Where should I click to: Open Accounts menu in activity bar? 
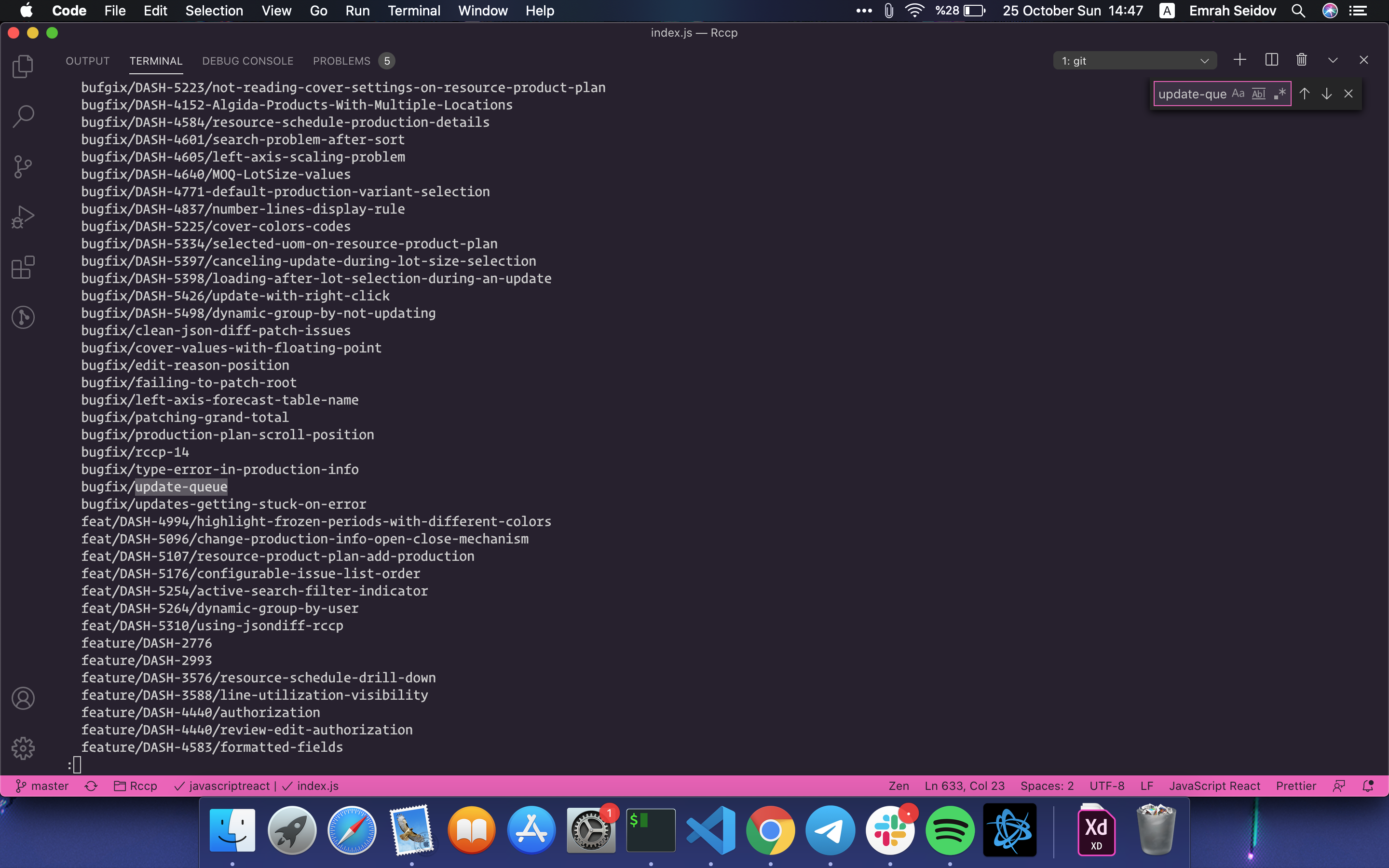pos(23,698)
